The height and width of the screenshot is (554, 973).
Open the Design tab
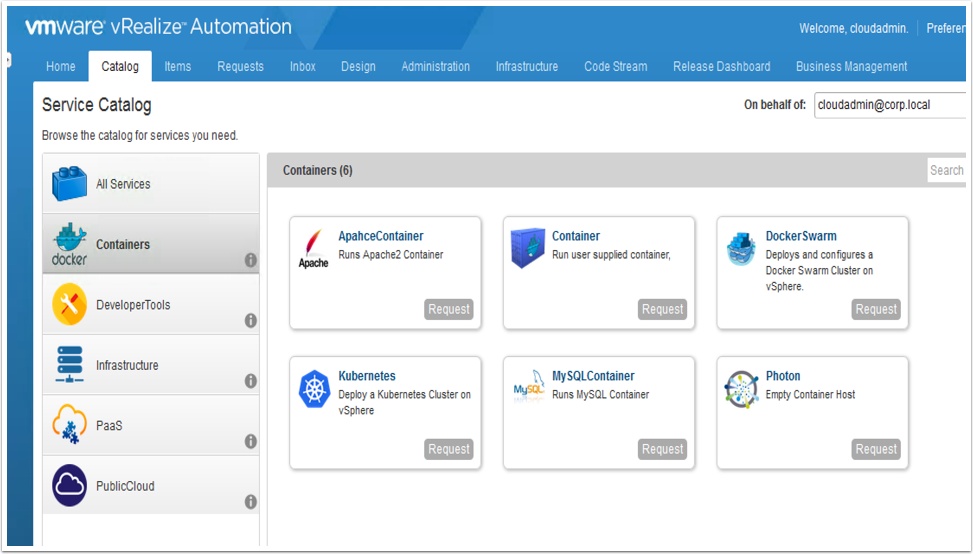358,66
